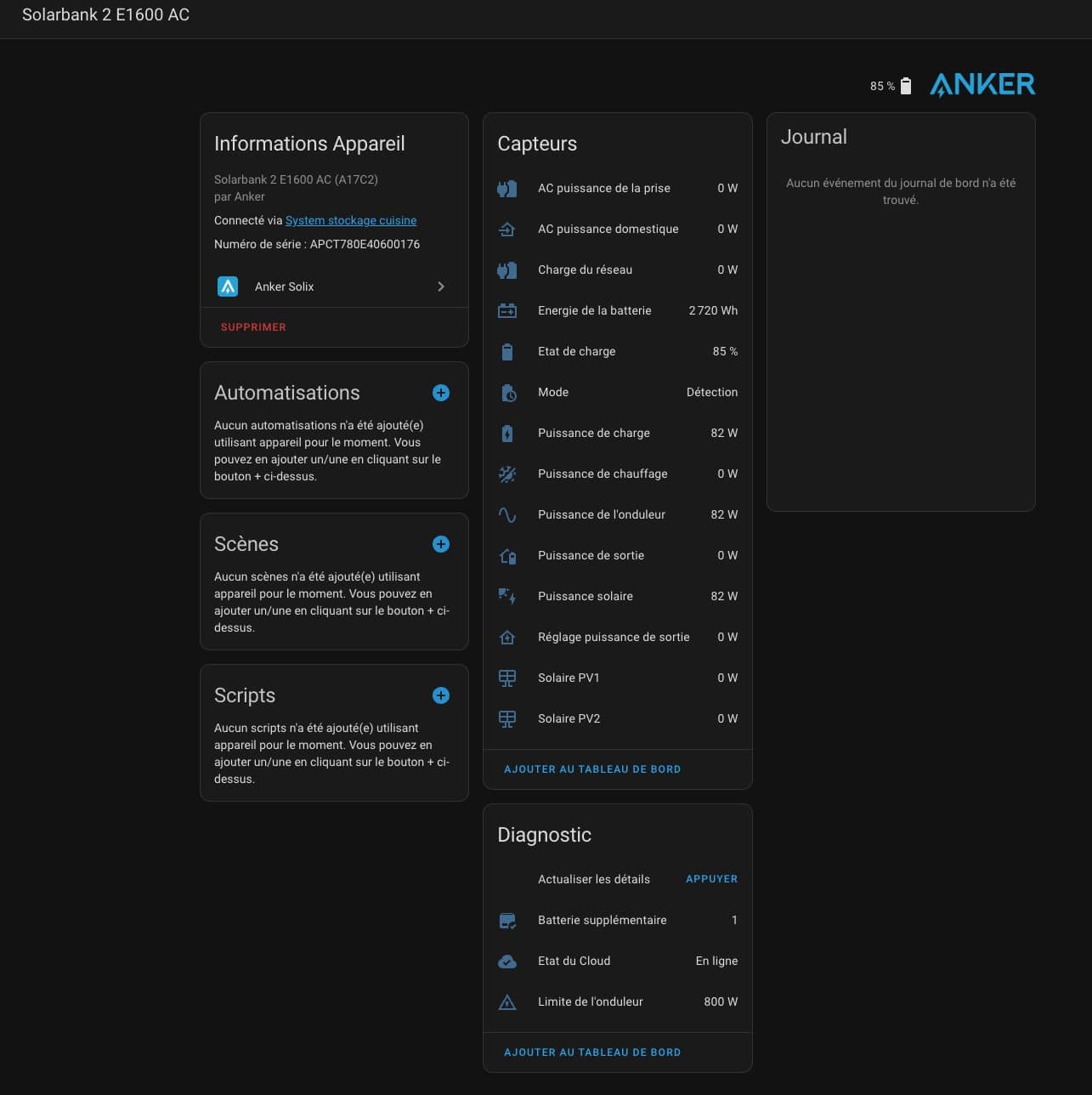The width and height of the screenshot is (1092, 1095).
Task: Click the Charge du réseau label
Action: pyautogui.click(x=585, y=269)
